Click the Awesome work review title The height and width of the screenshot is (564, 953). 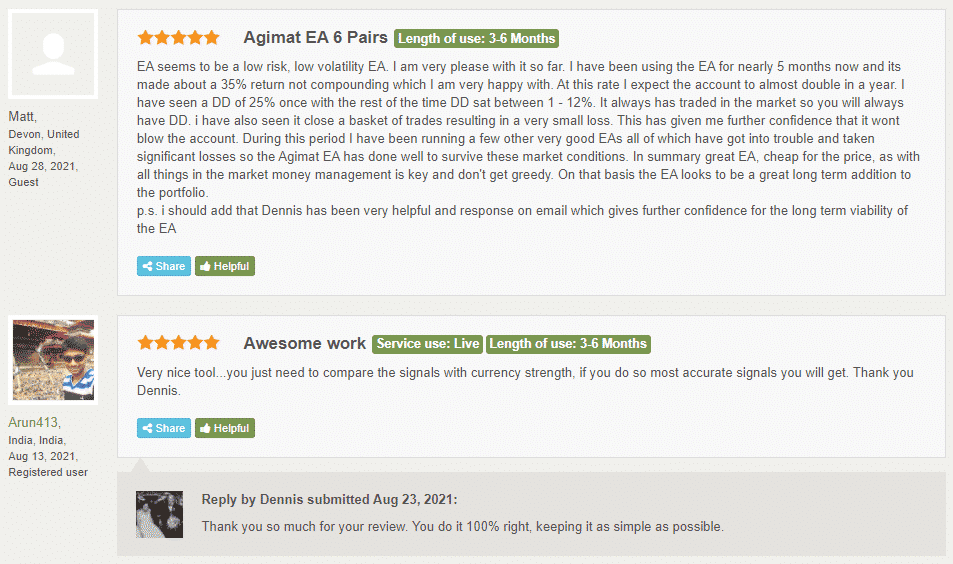point(304,343)
